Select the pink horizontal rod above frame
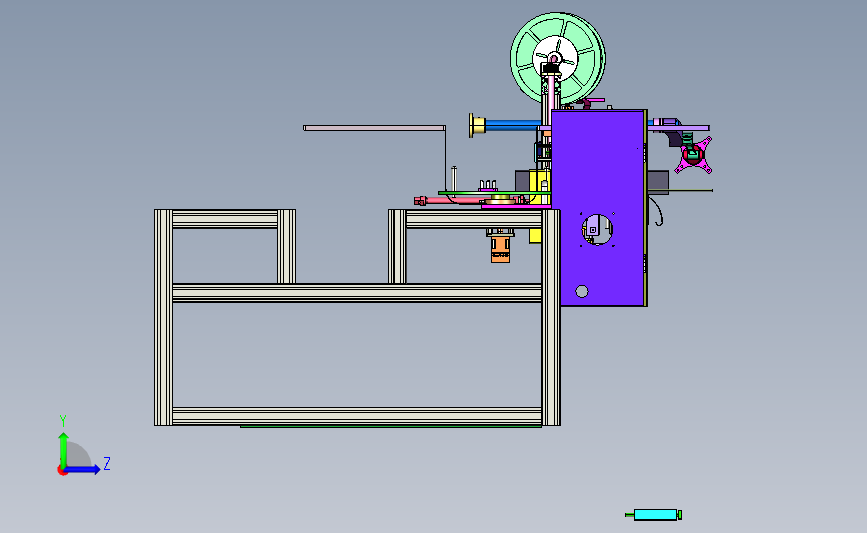This screenshot has width=867, height=533. click(374, 128)
